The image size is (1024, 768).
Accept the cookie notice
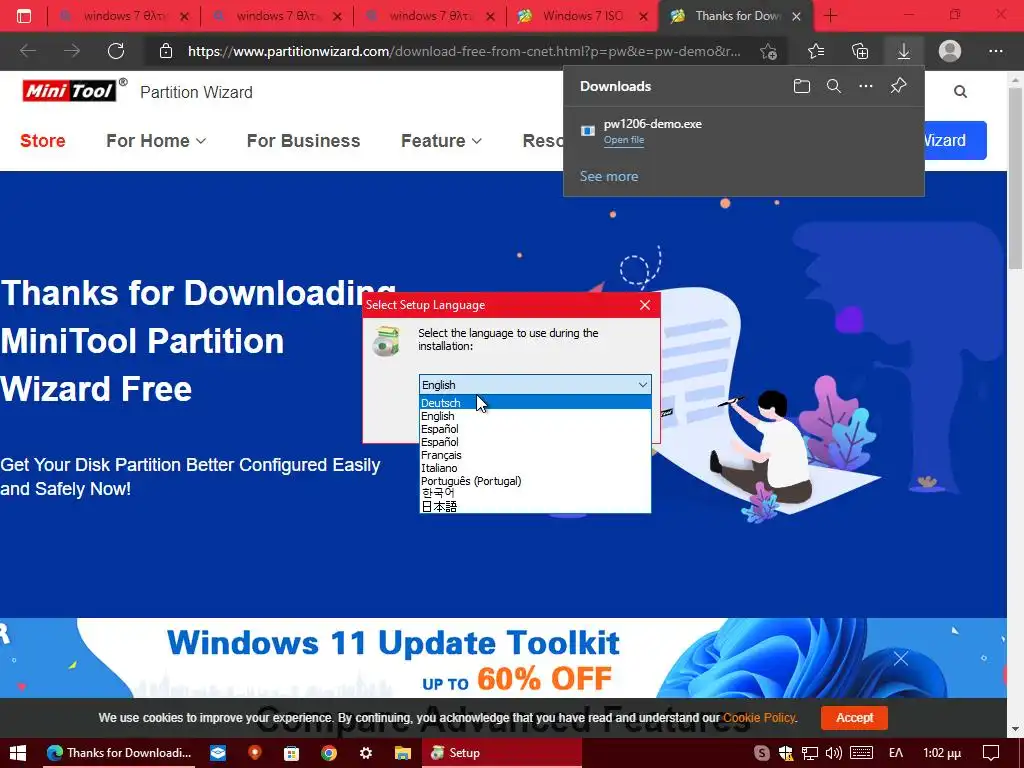854,718
